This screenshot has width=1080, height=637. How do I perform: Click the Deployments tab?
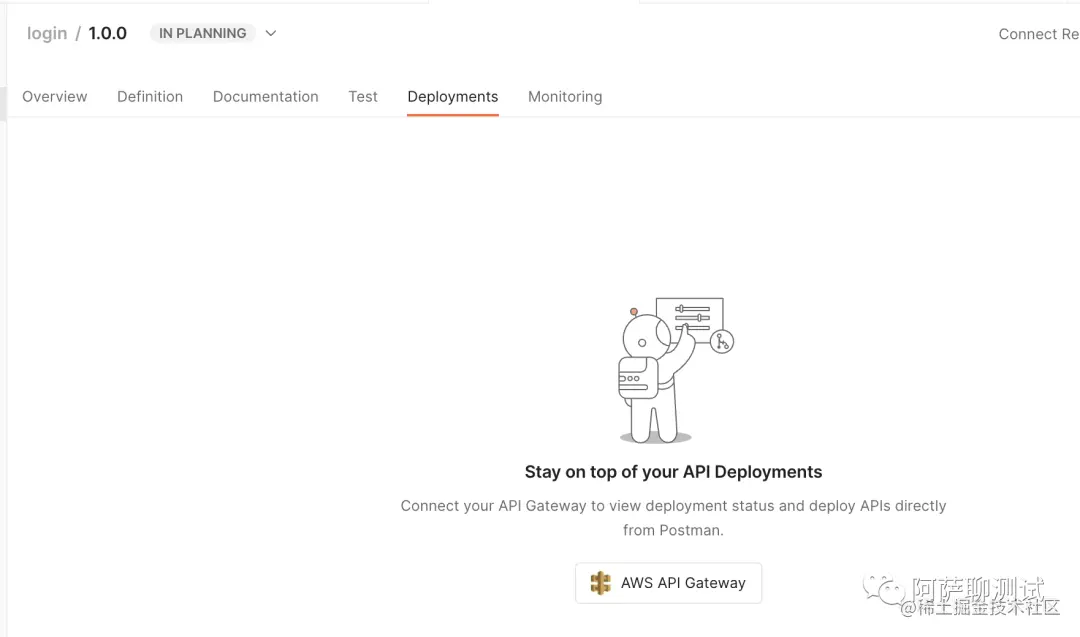(x=453, y=97)
